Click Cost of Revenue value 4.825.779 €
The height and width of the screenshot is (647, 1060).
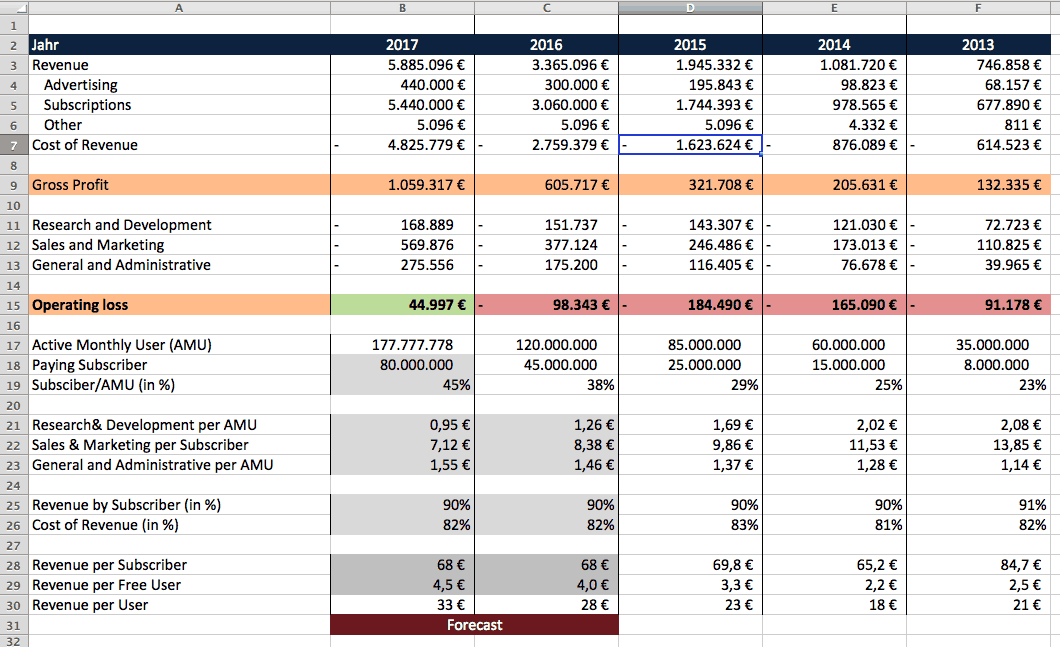point(402,145)
